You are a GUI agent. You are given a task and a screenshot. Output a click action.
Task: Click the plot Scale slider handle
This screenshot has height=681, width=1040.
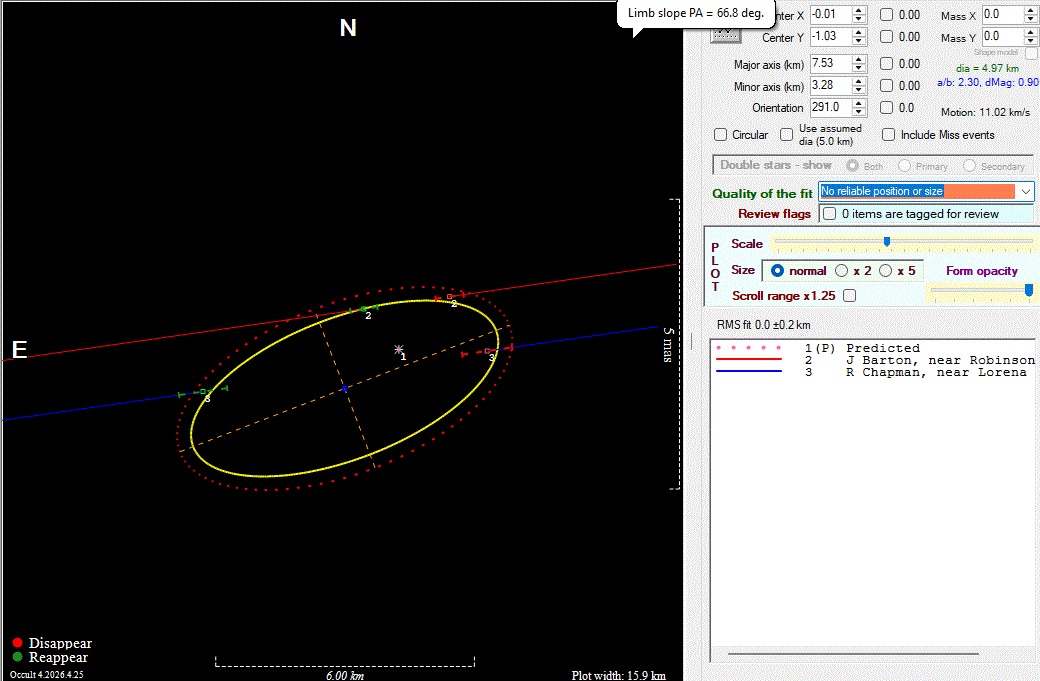pyautogui.click(x=887, y=241)
